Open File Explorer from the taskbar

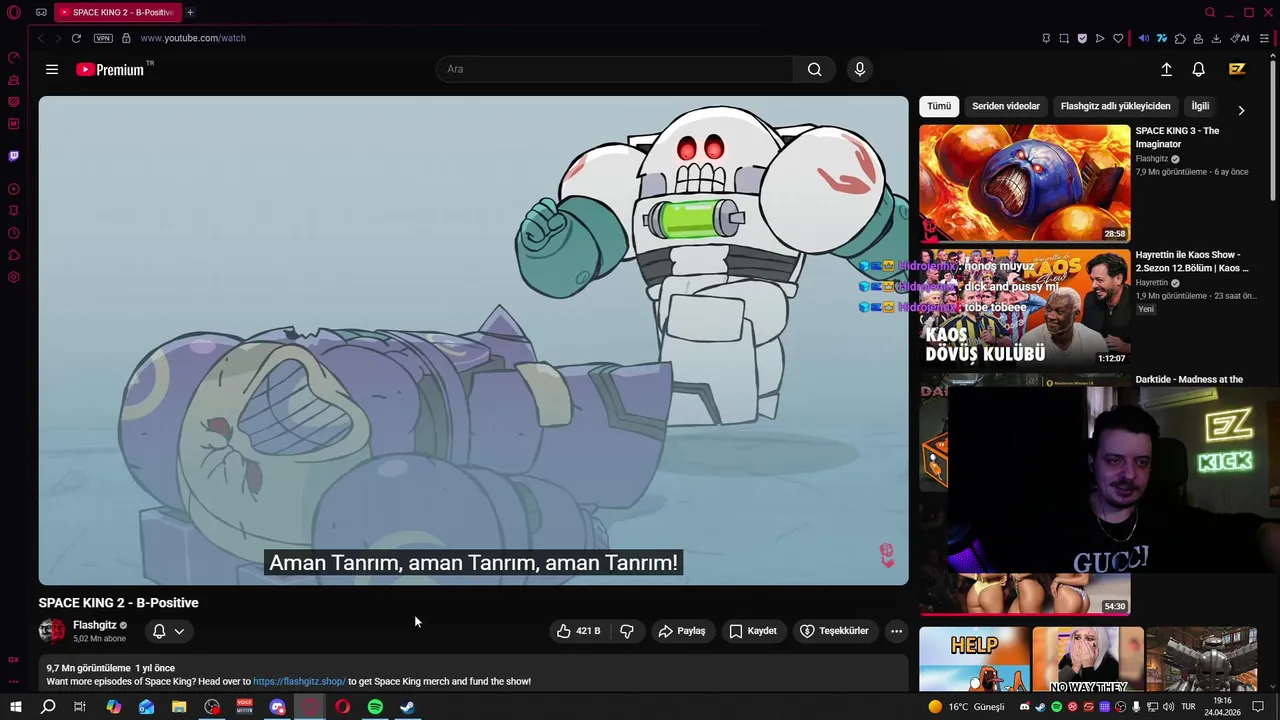point(179,707)
